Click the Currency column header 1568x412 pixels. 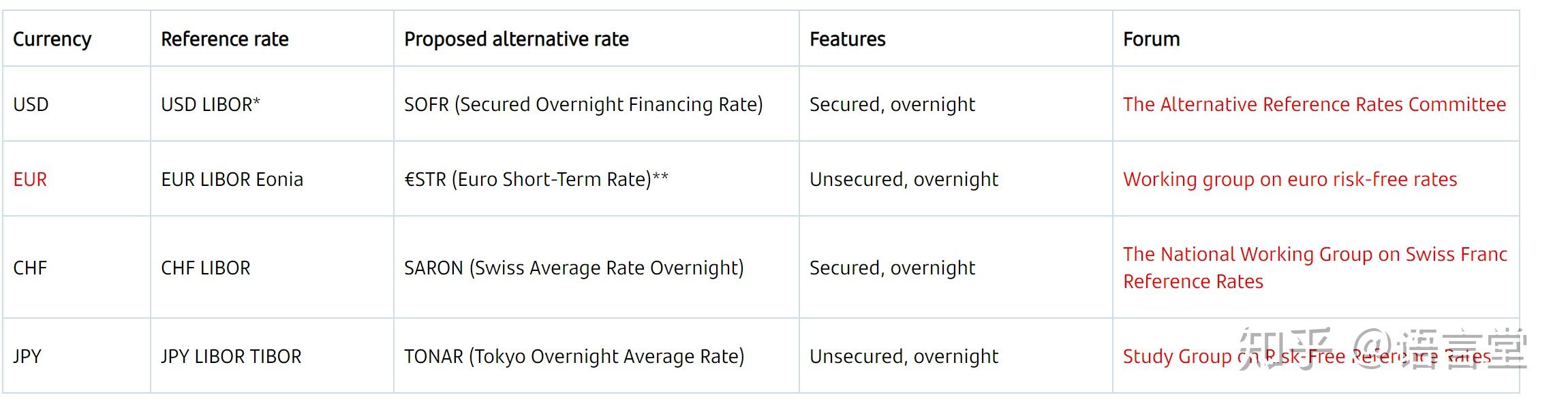[52, 39]
